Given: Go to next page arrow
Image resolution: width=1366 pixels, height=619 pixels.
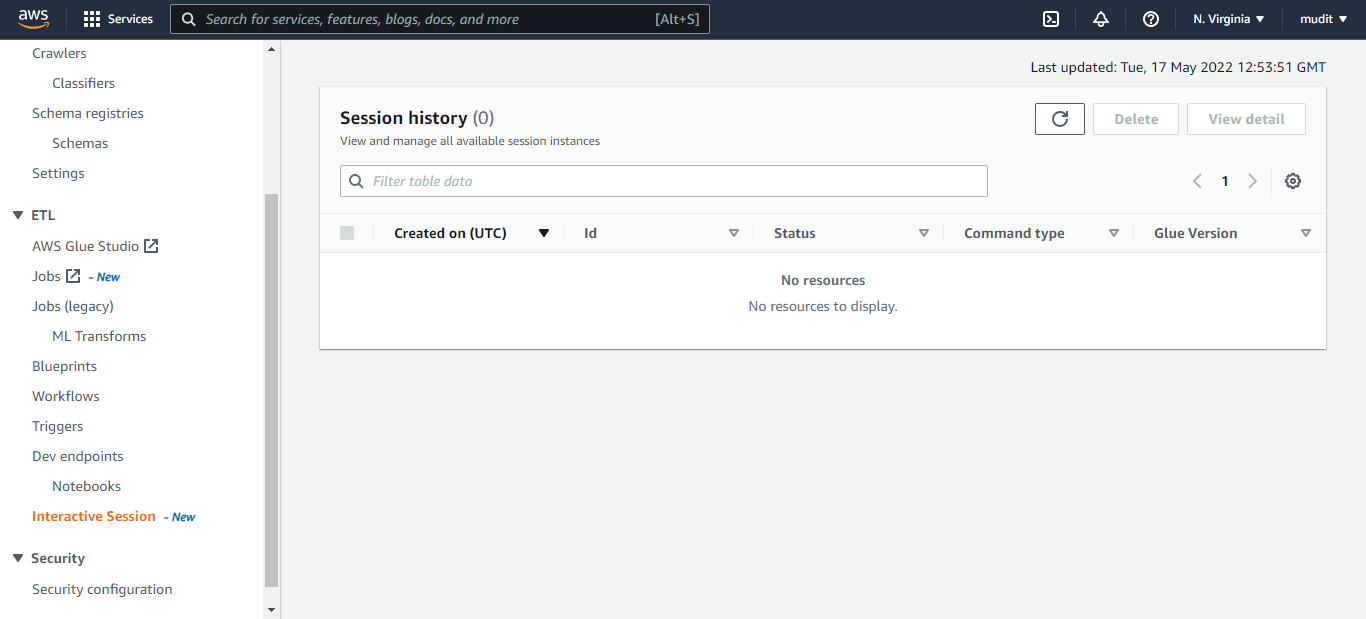Looking at the screenshot, I should click(1252, 181).
